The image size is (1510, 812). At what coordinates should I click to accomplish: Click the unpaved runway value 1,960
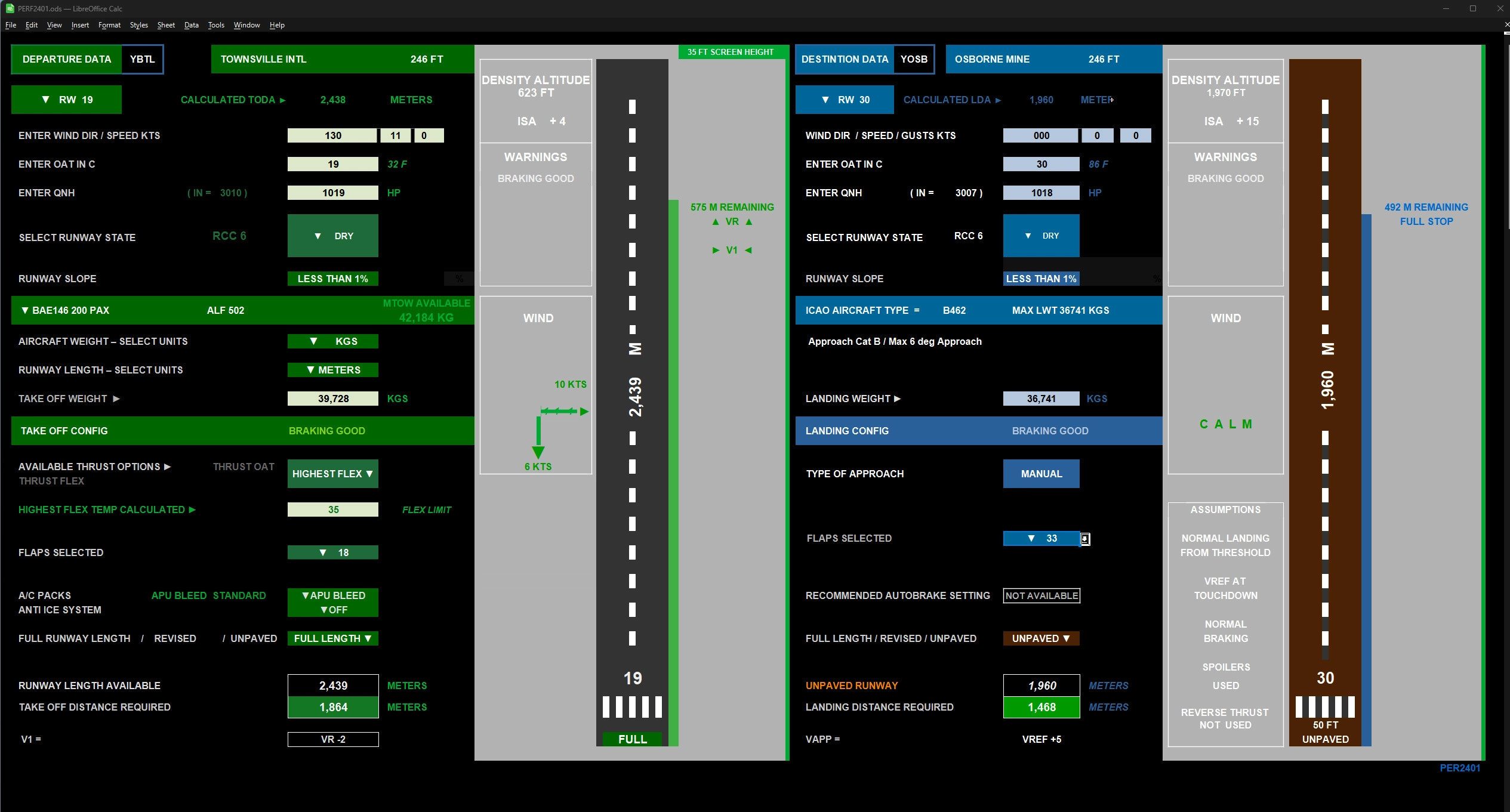1041,686
